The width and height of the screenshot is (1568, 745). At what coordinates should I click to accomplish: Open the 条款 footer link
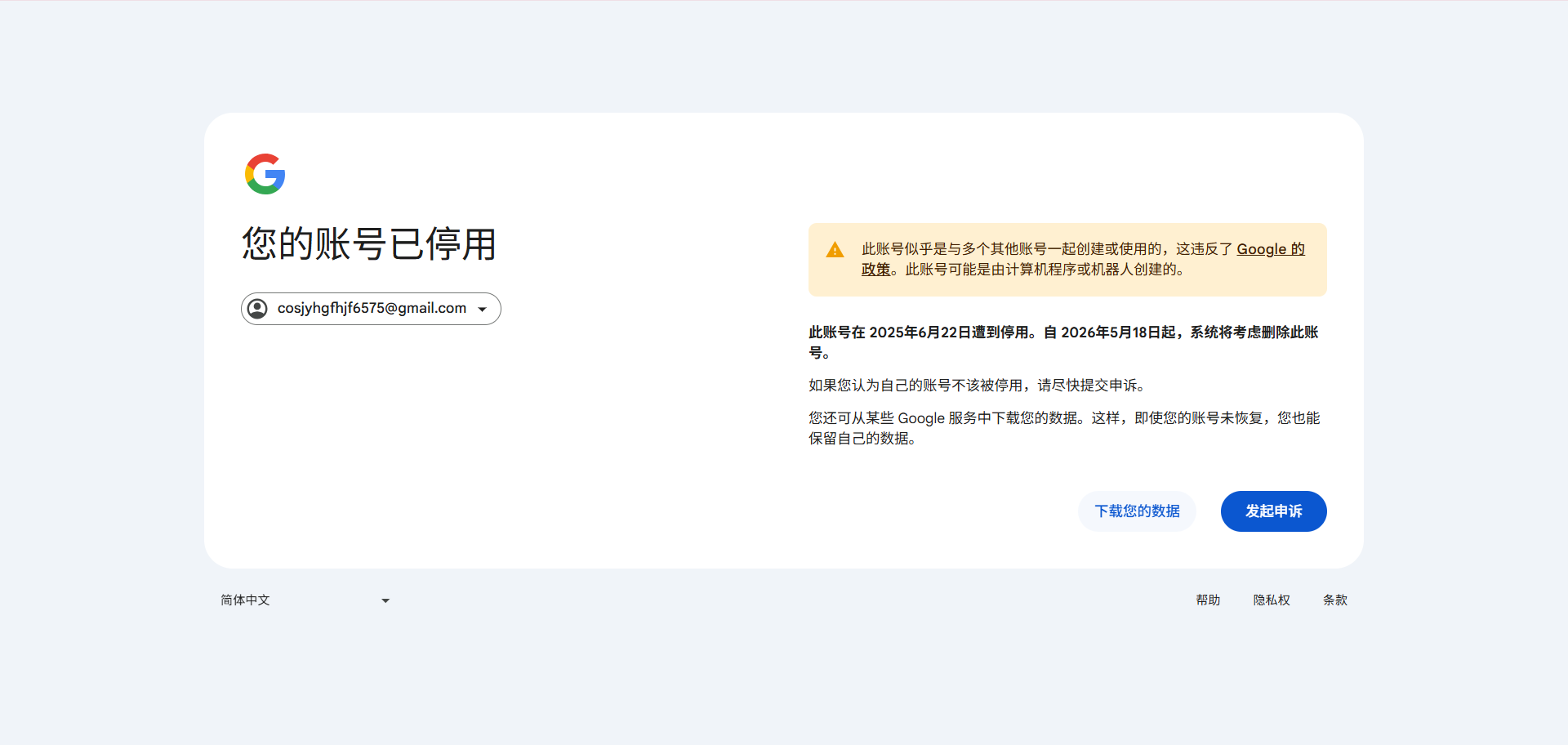pyautogui.click(x=1334, y=600)
